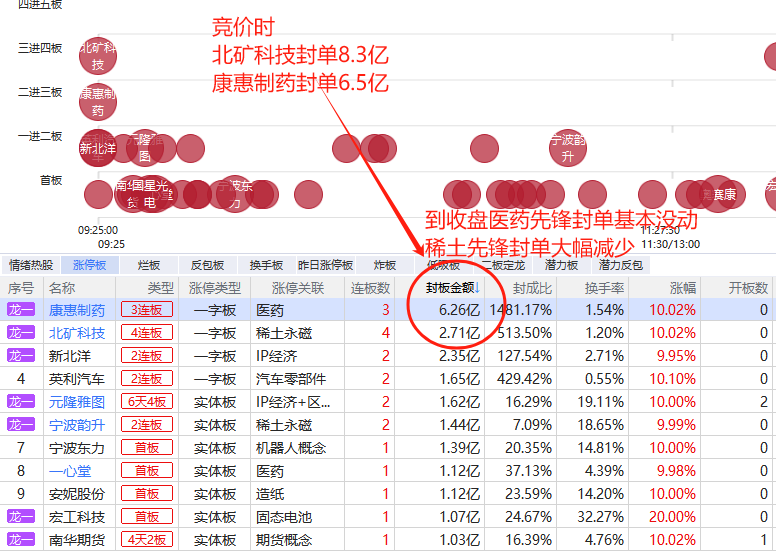Click the 龙一 tag beside 元隆雅图
The image size is (776, 551).
pyautogui.click(x=21, y=401)
